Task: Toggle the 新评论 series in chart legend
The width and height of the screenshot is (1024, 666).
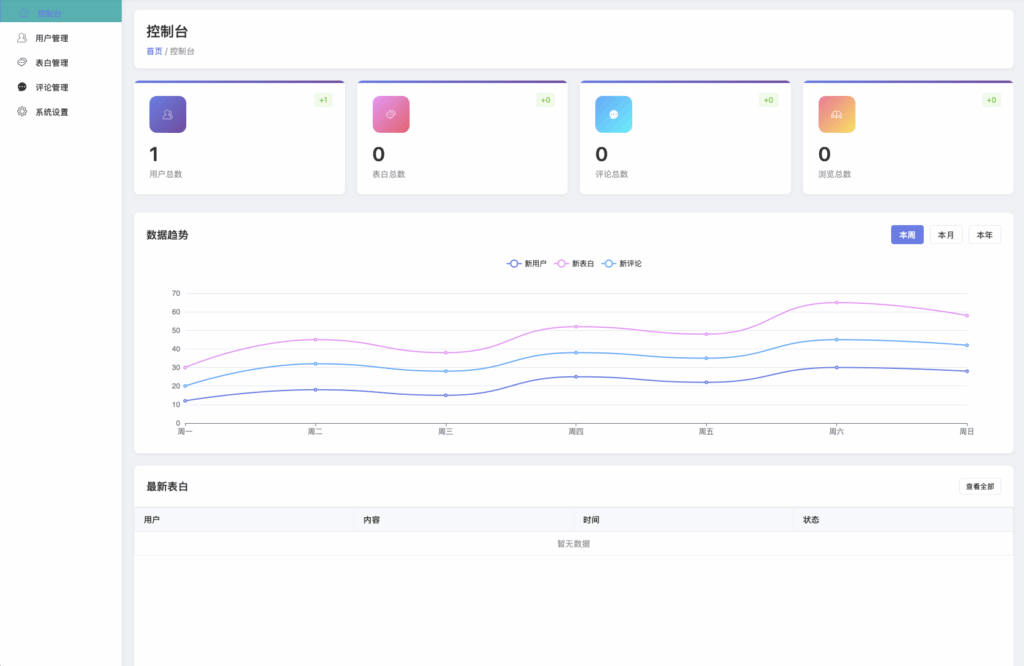Action: pyautogui.click(x=622, y=263)
